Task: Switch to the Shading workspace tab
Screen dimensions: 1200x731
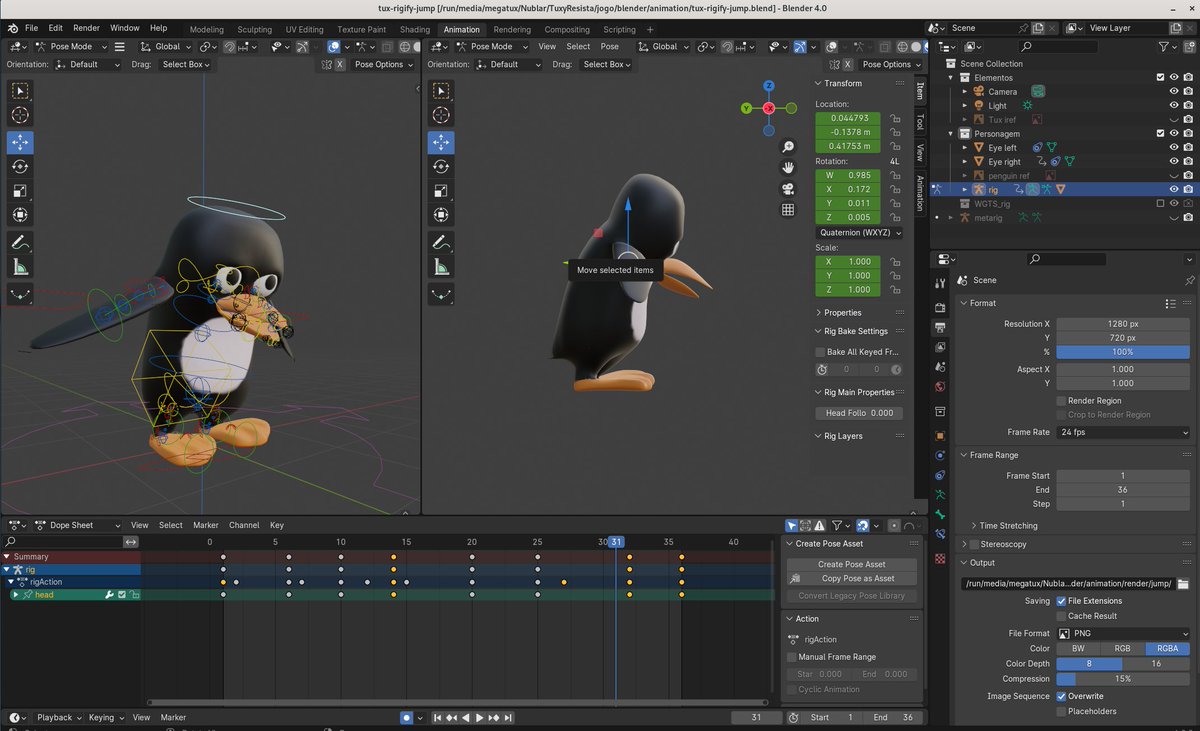Action: (415, 29)
